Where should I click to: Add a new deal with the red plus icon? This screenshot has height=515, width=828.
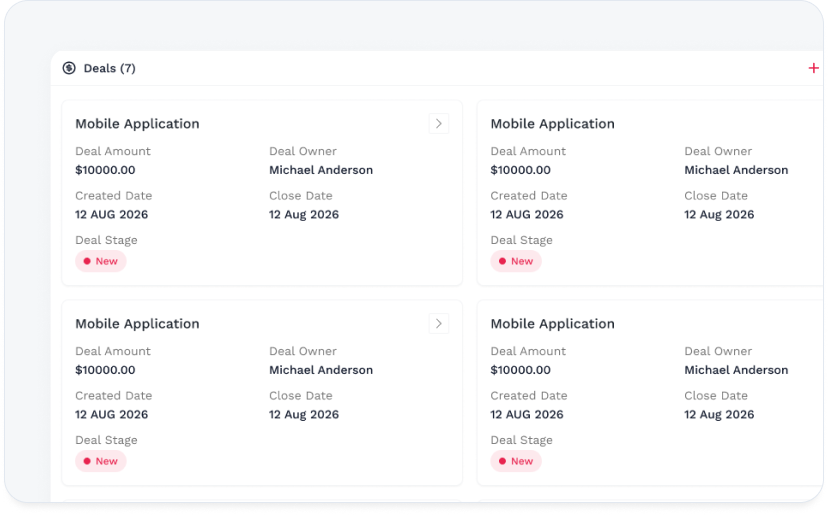pos(813,68)
